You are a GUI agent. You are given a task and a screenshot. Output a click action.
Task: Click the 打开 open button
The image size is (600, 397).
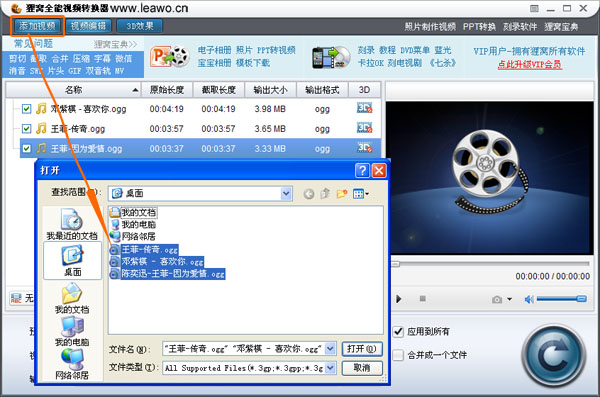[x=362, y=349]
